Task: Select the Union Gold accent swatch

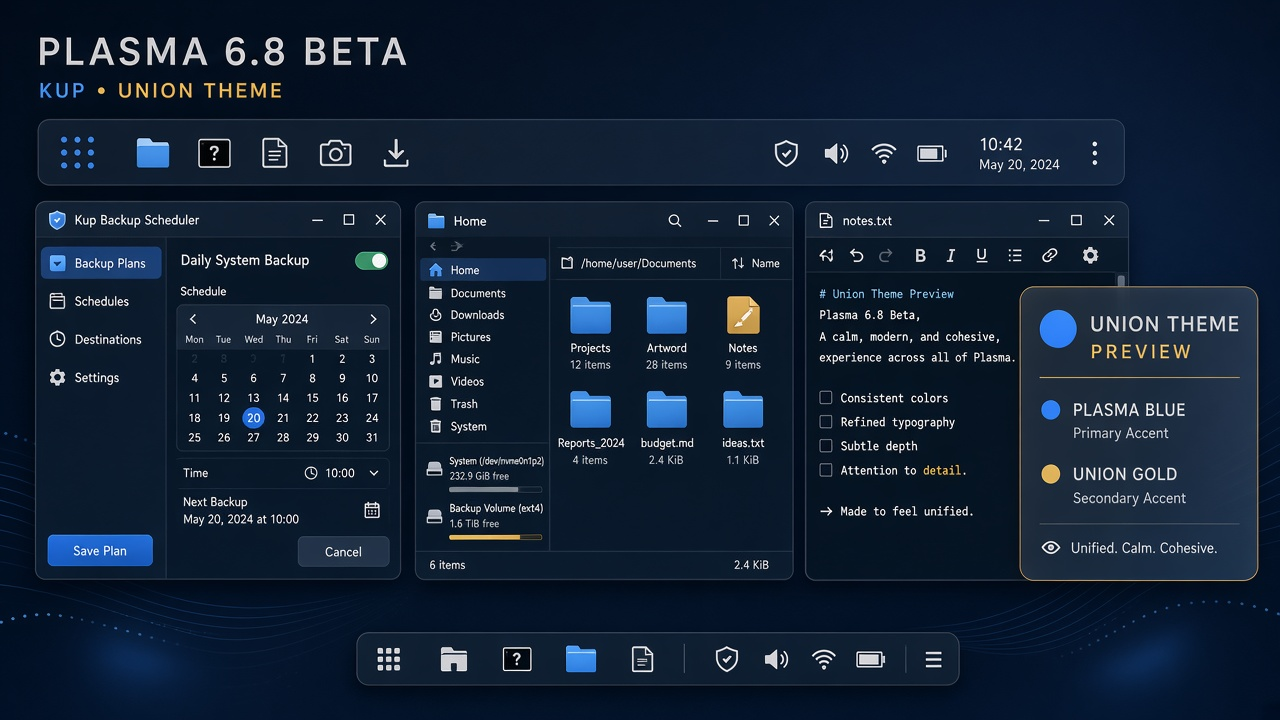Action: [x=1050, y=474]
